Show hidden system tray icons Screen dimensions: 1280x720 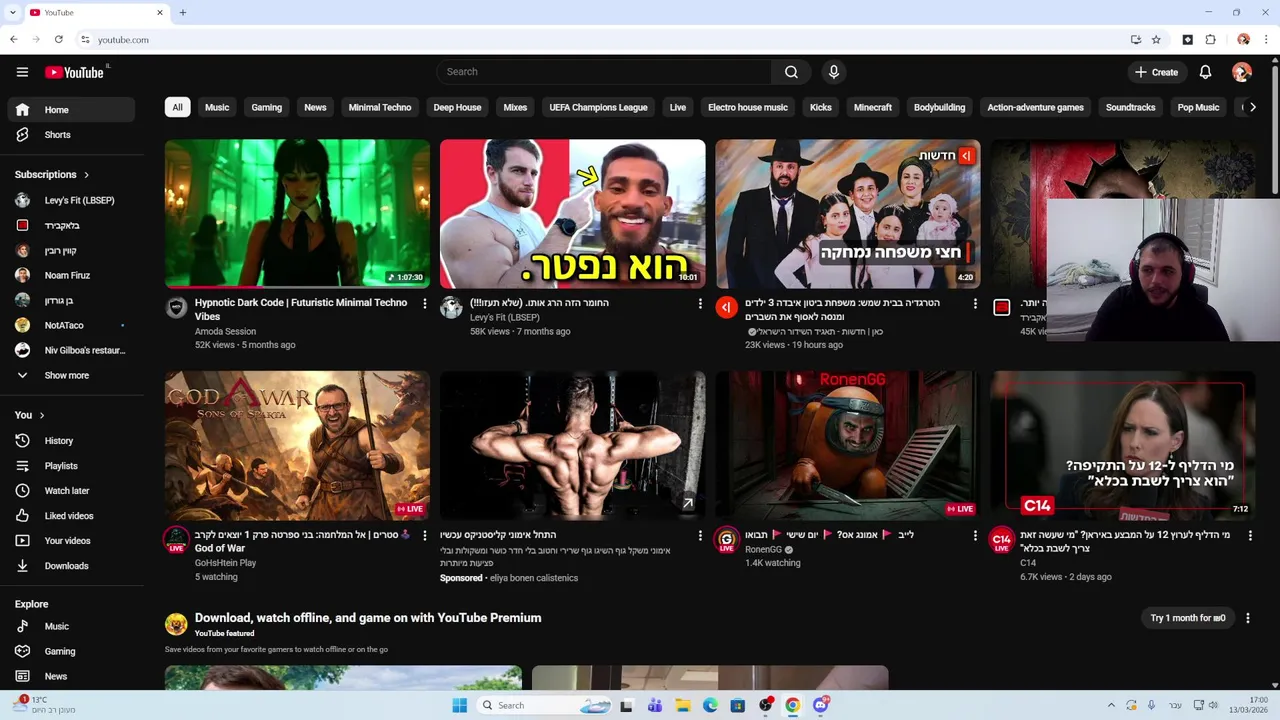1110,705
